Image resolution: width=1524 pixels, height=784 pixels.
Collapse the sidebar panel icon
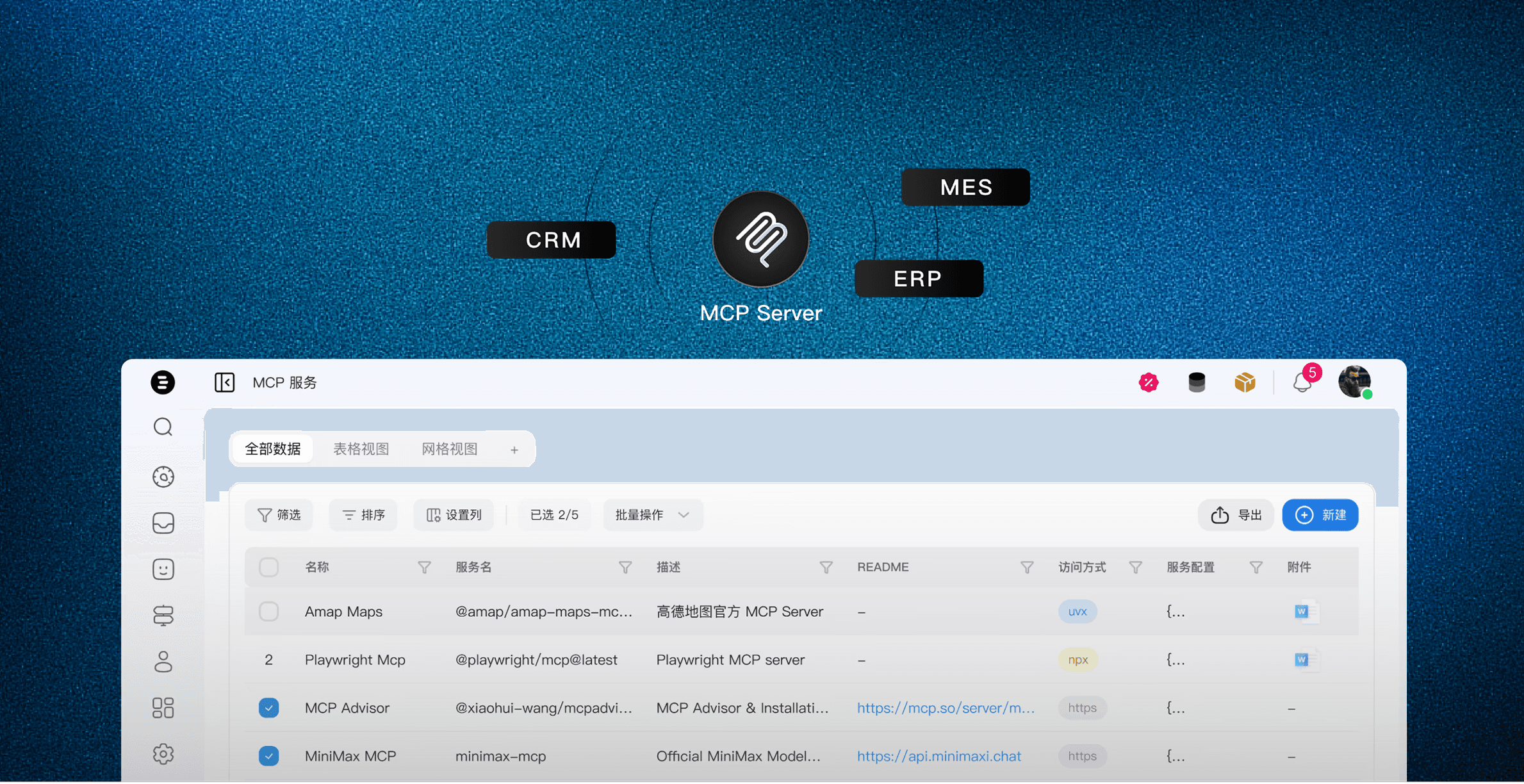224,382
